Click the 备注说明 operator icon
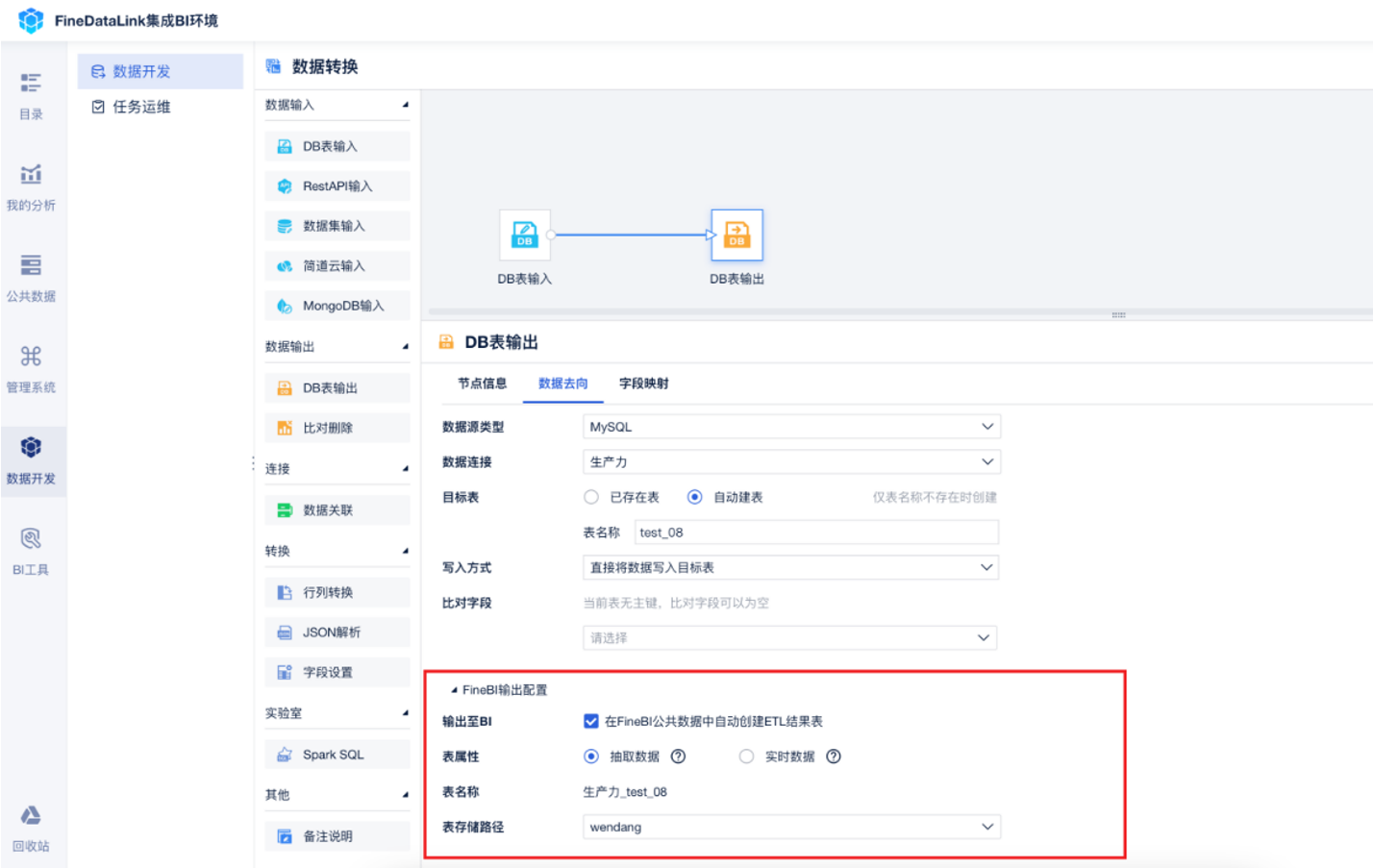1373x868 pixels. point(285,836)
